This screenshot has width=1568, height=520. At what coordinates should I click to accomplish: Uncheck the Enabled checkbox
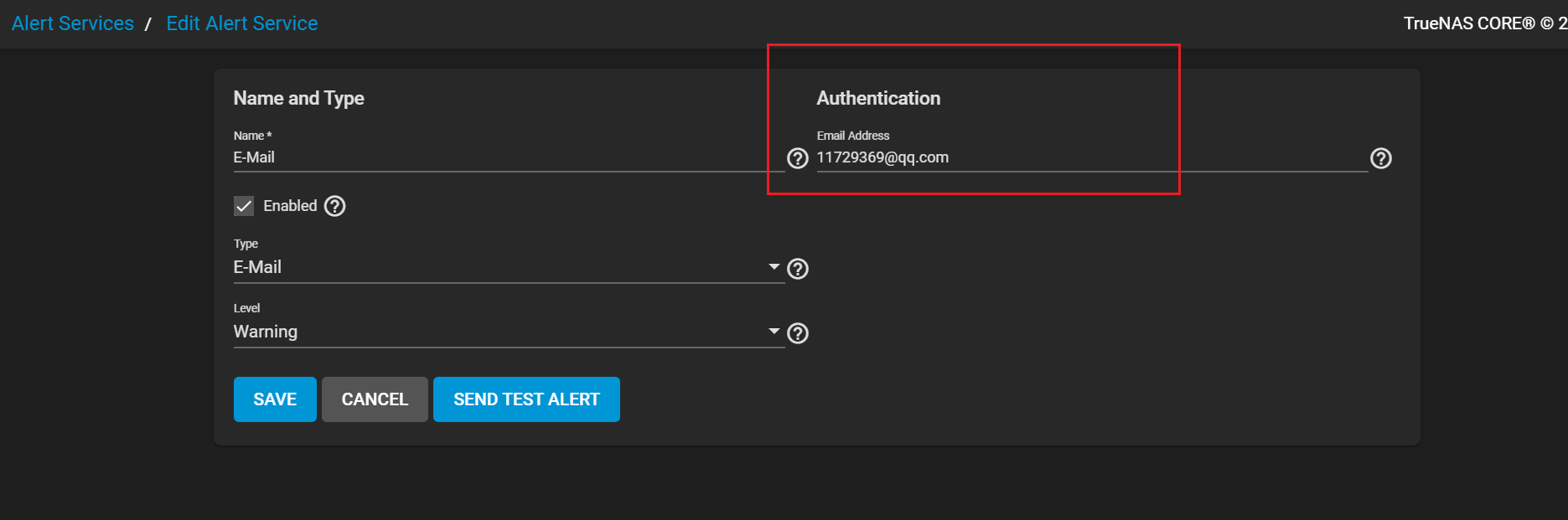[244, 206]
